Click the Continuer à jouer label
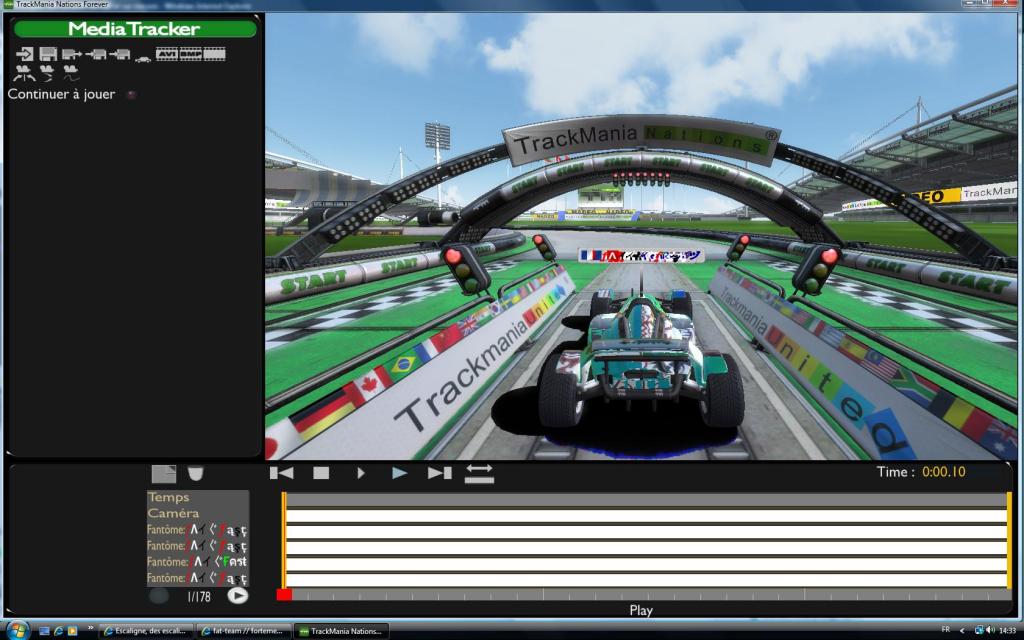Viewport: 1024px width, 640px height. pyautogui.click(x=61, y=94)
